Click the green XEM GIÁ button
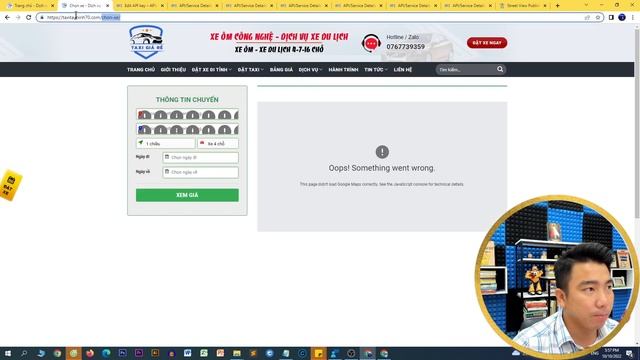 (x=187, y=195)
